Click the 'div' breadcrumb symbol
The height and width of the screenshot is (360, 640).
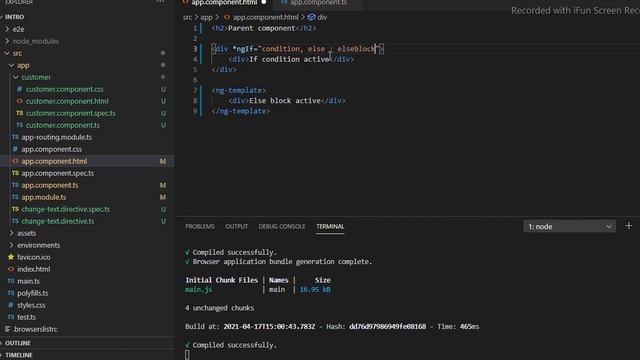click(322, 17)
